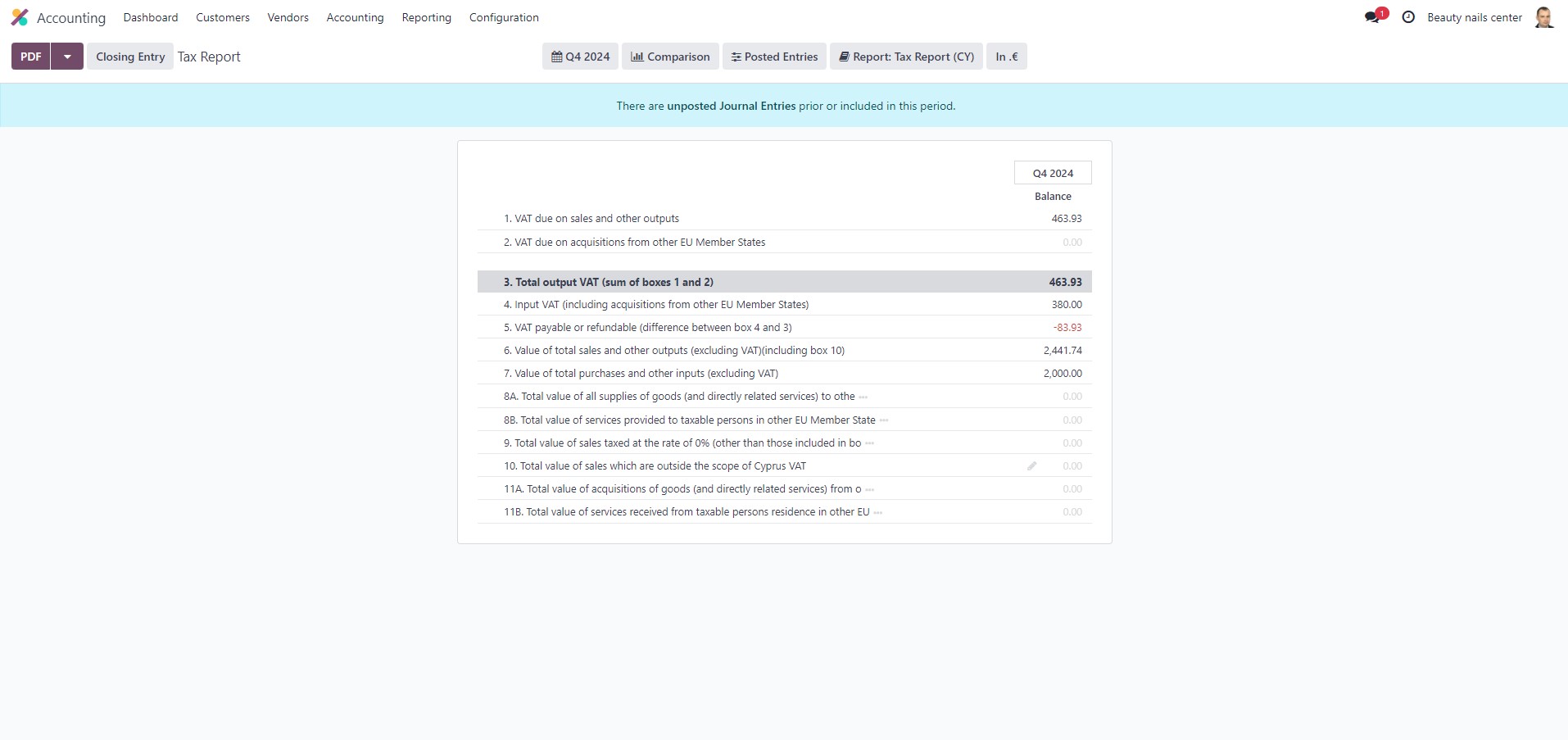Click the Odoo logo next to Accounting

coord(20,16)
